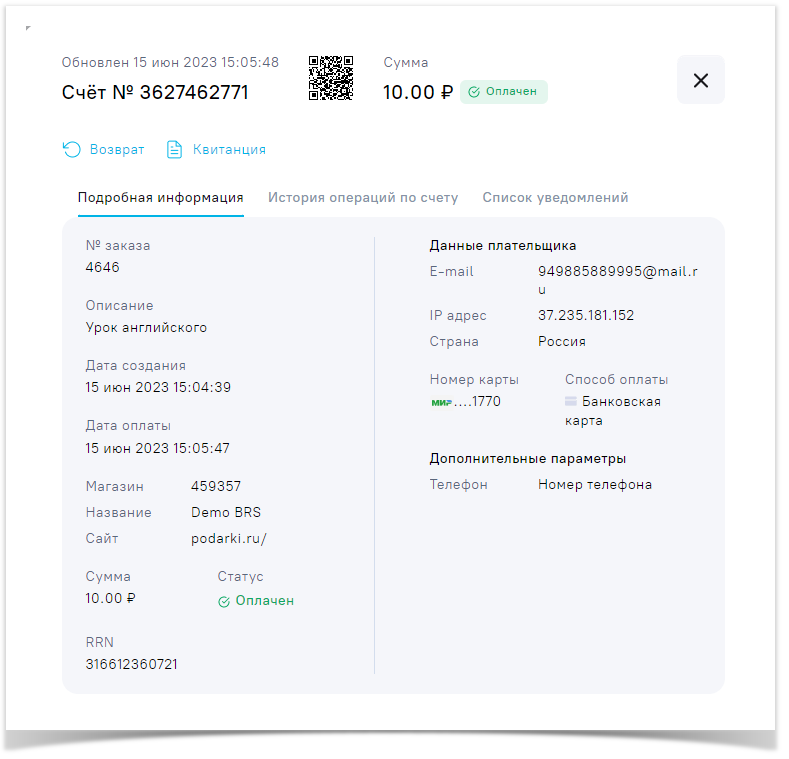Viewport: 789px width, 759px height.
Task: Click the shop ID 459357
Action: click(x=216, y=486)
